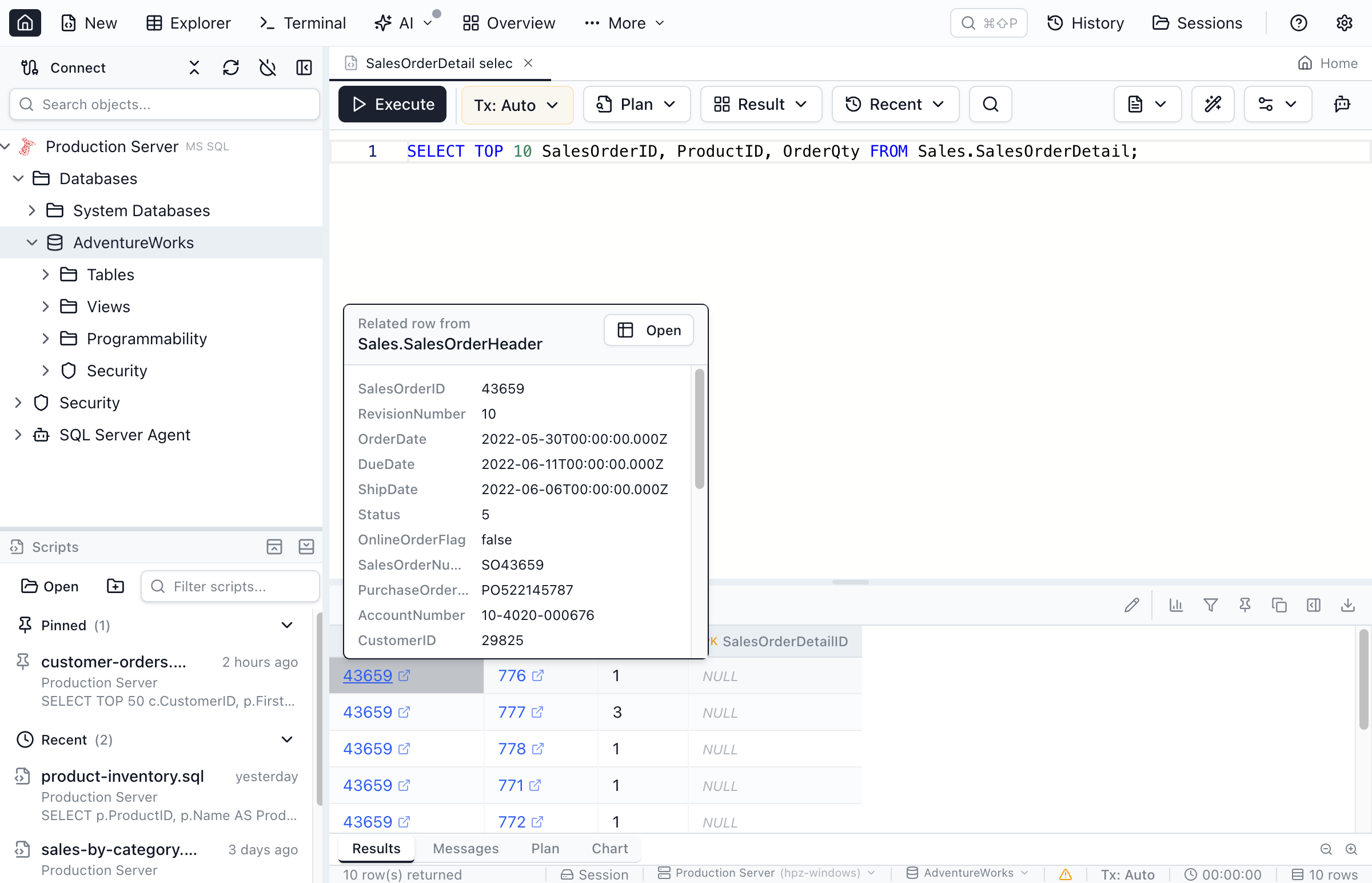
Task: Click the magic wand format icon
Action: pyautogui.click(x=1213, y=104)
